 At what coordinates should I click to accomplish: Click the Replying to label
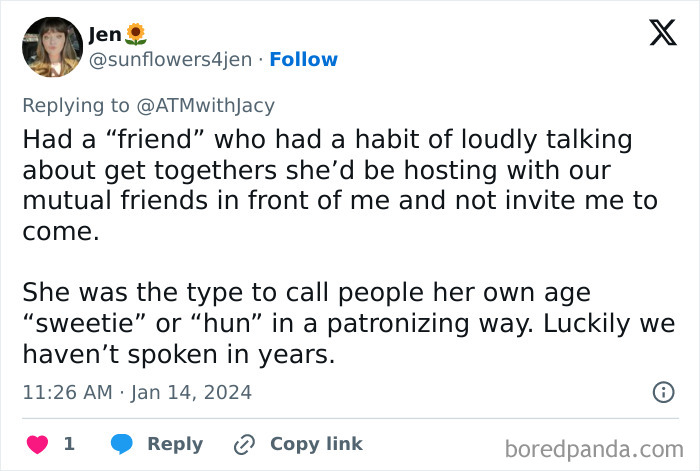click(76, 106)
